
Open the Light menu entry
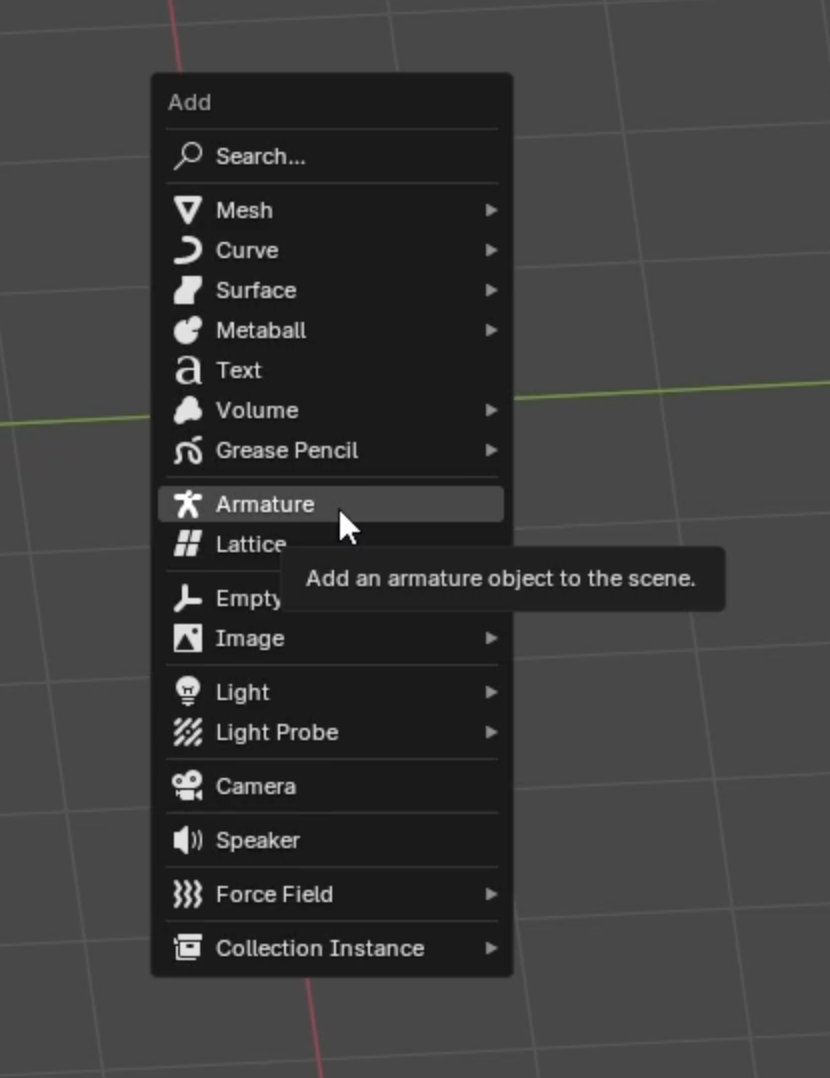click(331, 692)
